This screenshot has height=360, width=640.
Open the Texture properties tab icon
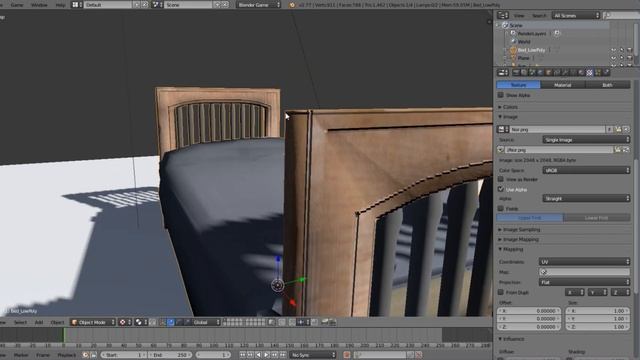coord(589,73)
